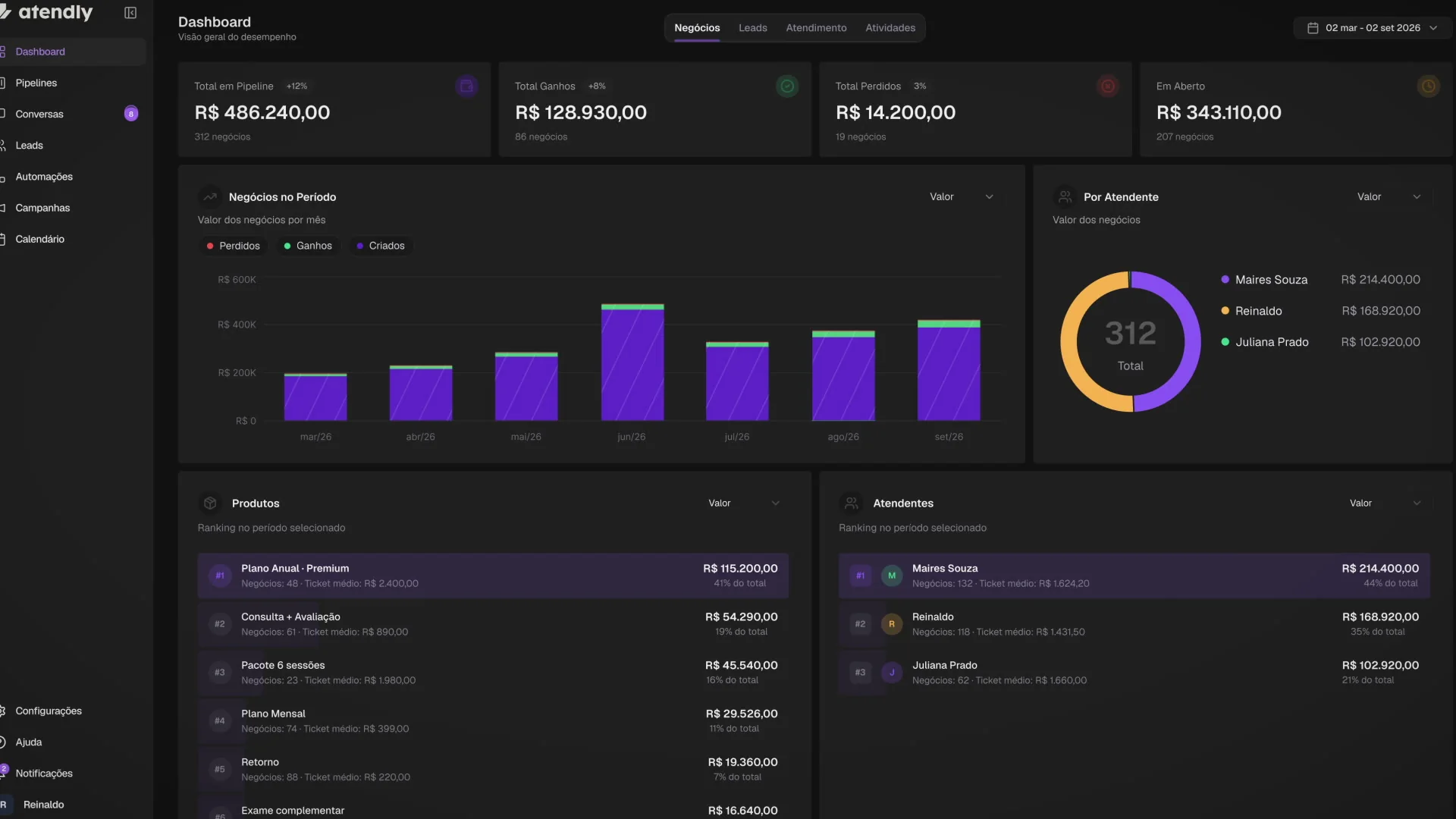Viewport: 1456px width, 819px height.
Task: Click the atendly logo
Action: tap(47, 12)
